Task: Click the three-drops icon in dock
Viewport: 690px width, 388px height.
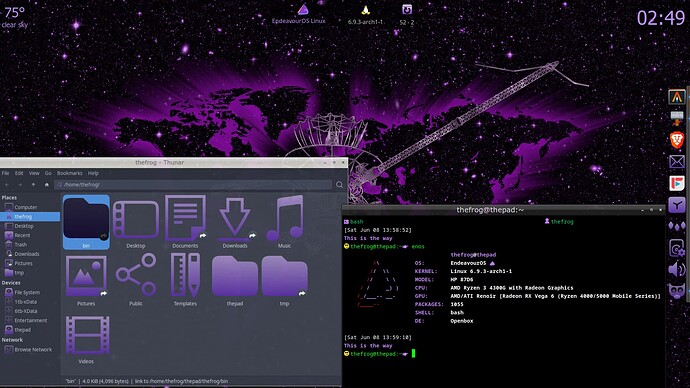Action: [x=677, y=227]
